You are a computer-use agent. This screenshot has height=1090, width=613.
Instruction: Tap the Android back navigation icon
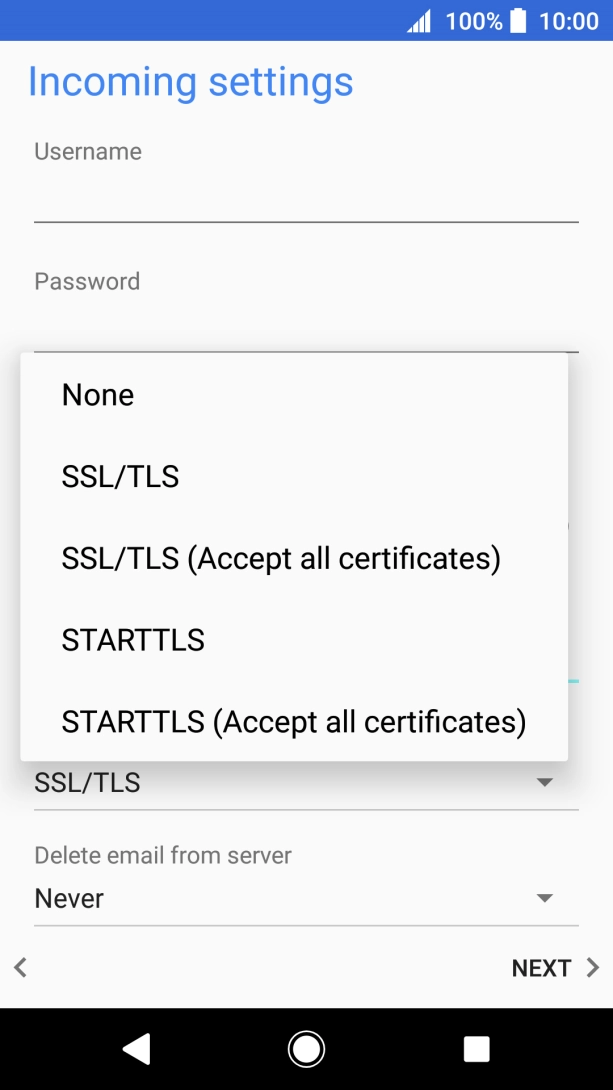[136, 1048]
